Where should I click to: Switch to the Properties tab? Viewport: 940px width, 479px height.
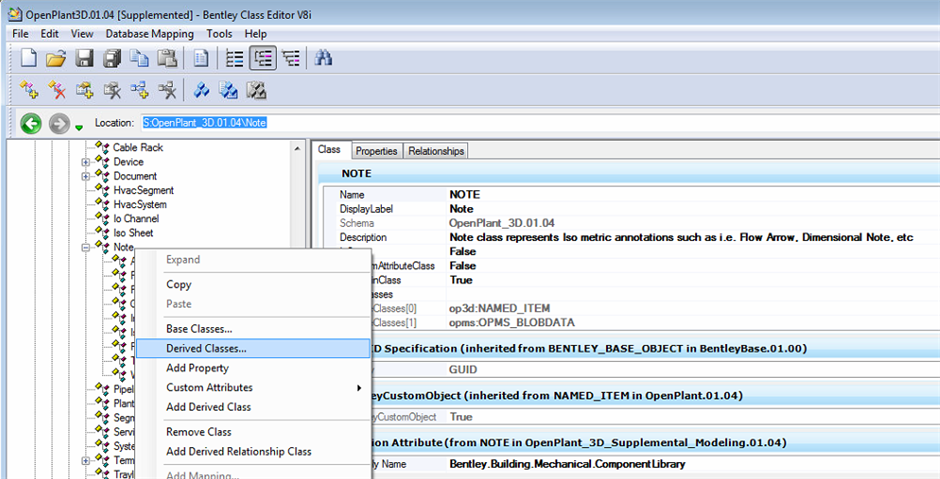pyautogui.click(x=376, y=151)
